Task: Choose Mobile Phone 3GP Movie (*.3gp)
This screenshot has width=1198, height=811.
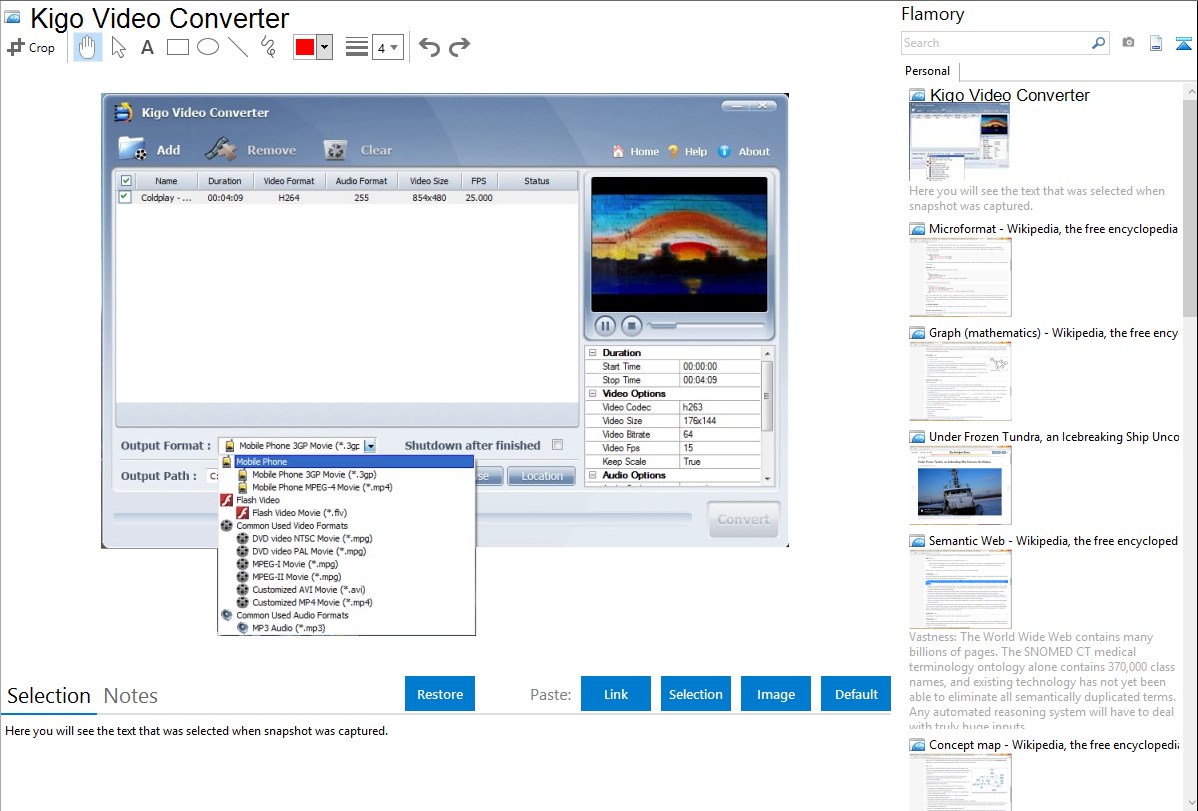Action: [x=313, y=475]
